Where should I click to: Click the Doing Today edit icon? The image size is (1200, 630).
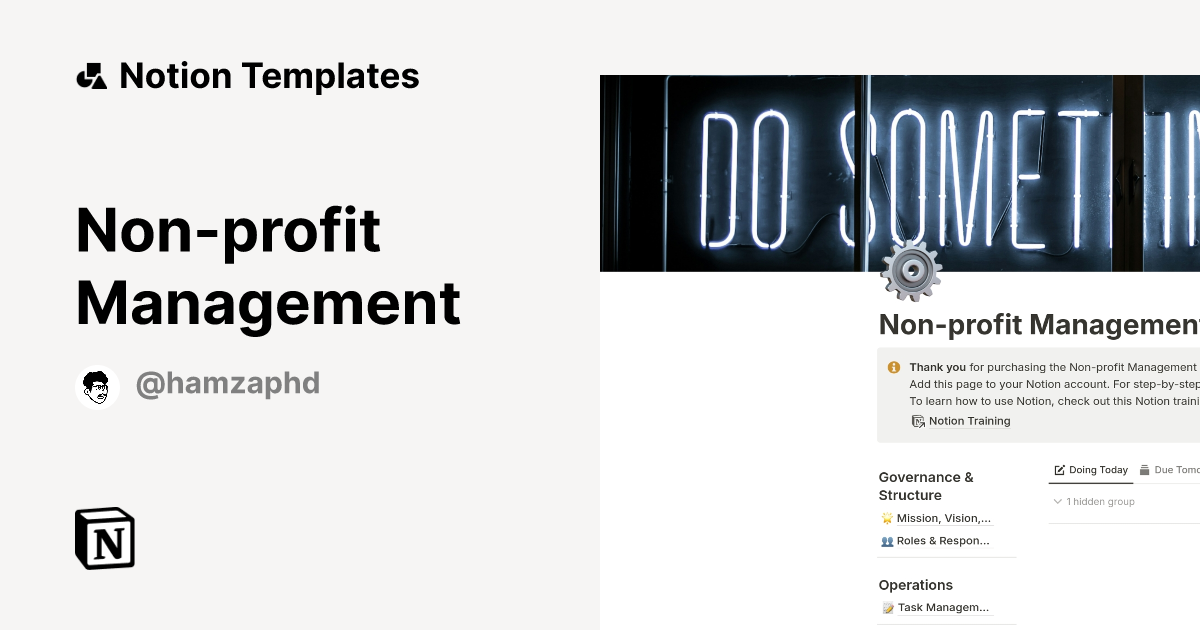(x=1060, y=470)
